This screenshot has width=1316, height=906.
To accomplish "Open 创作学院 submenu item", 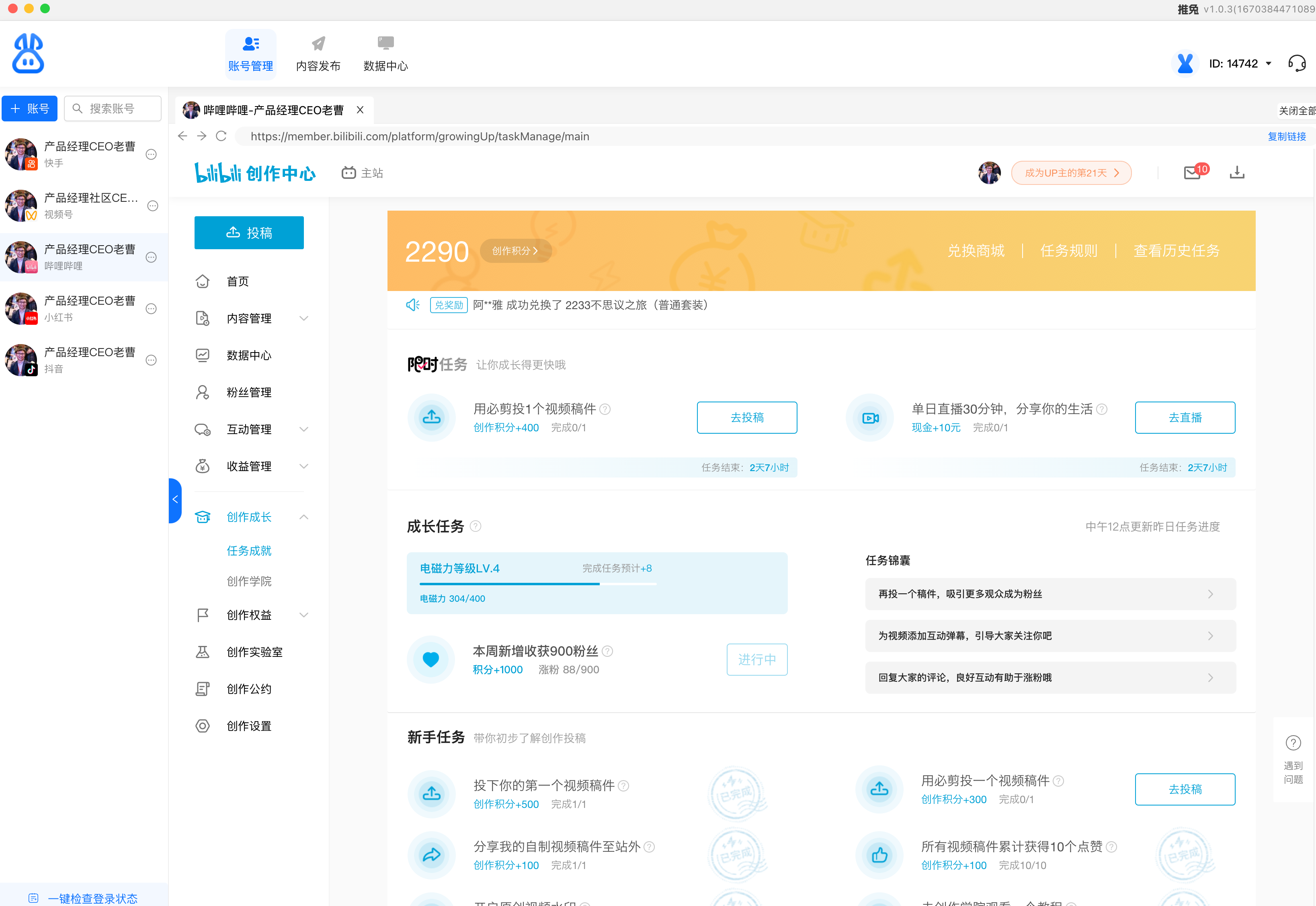I will point(249,581).
